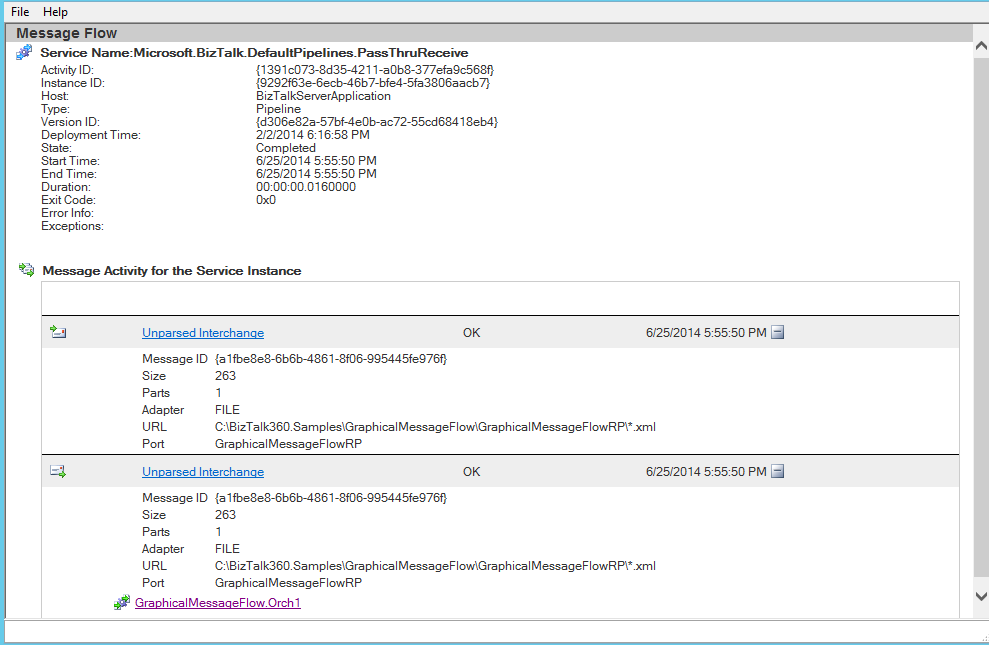Click the Activity ID GUID value
This screenshot has height=645, width=989.
375,70
